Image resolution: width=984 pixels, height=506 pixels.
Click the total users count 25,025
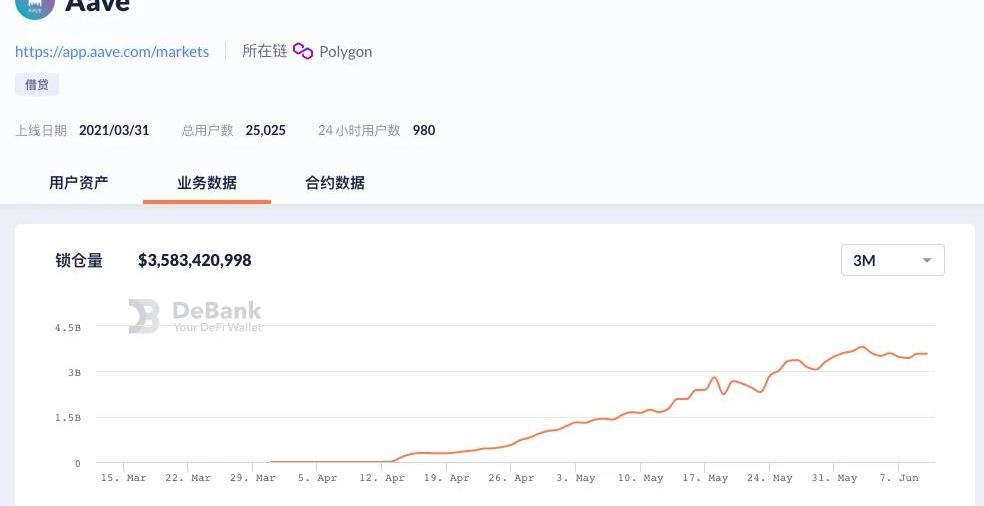(x=265, y=130)
